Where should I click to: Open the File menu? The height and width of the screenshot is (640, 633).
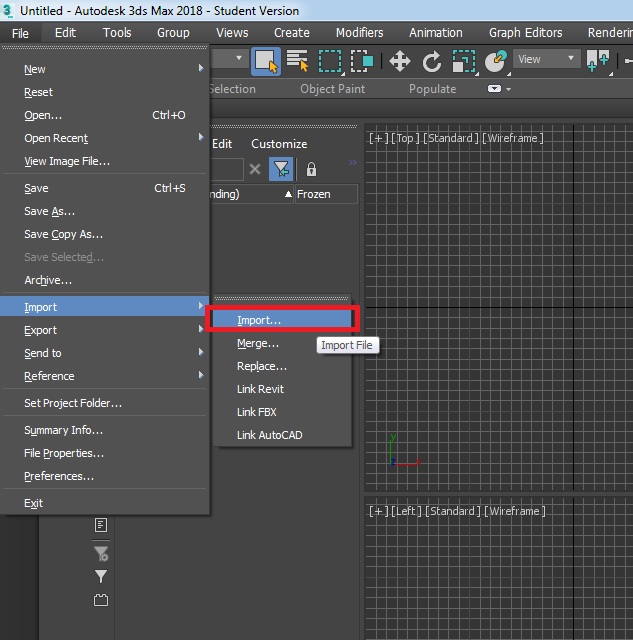click(x=20, y=33)
